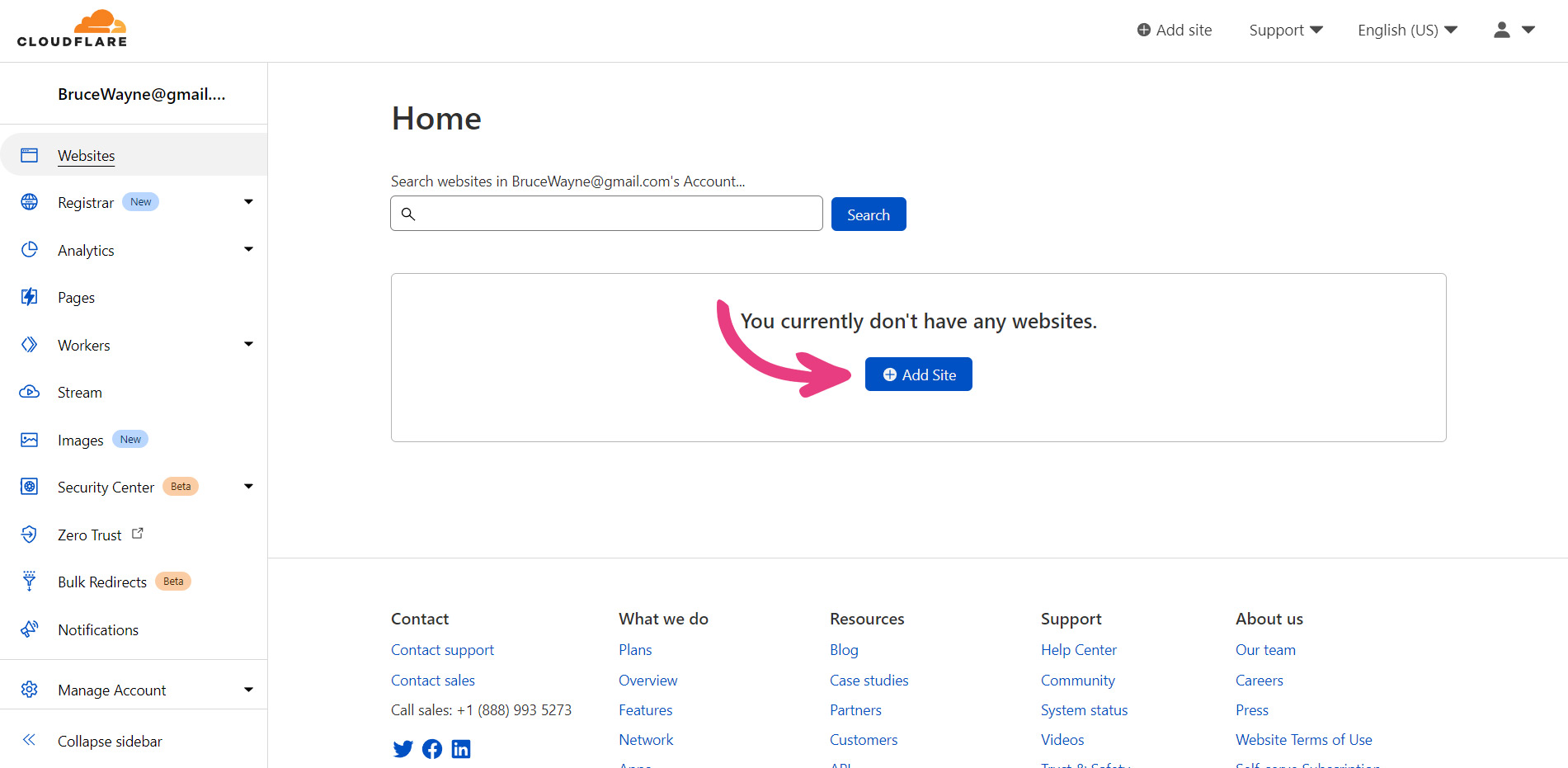This screenshot has height=768, width=1568.
Task: Open Images in the sidebar
Action: [81, 441]
